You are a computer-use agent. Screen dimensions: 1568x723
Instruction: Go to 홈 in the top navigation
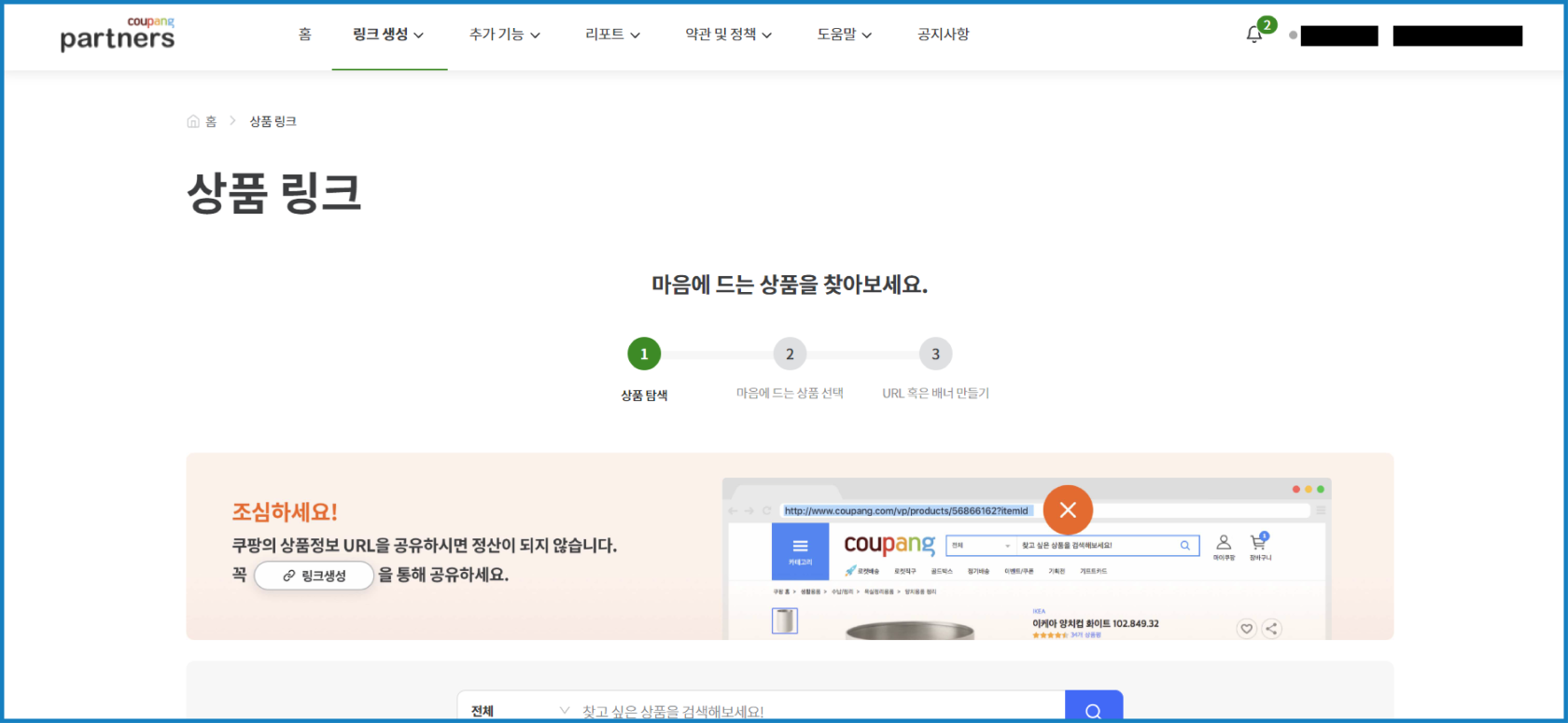305,35
